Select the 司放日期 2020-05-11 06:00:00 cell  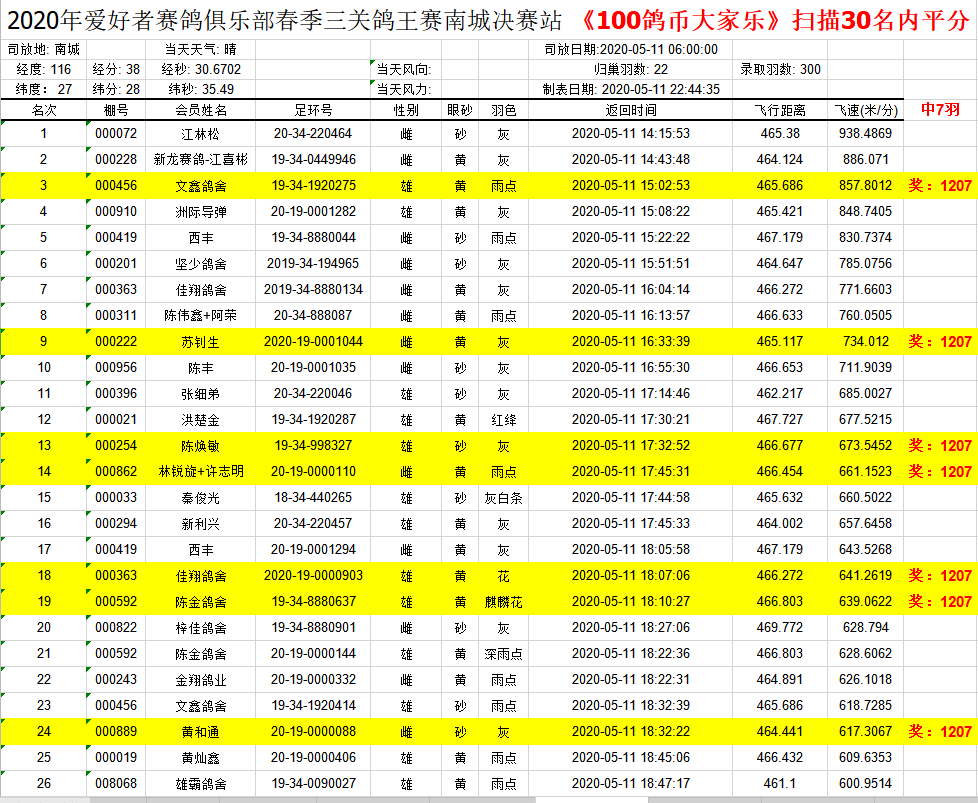(631, 49)
